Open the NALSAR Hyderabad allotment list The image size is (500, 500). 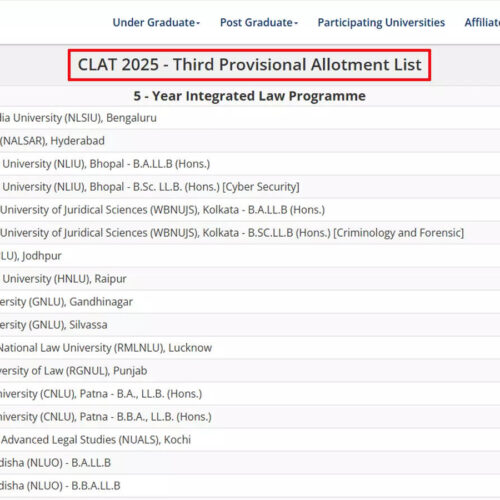[x=52, y=141]
